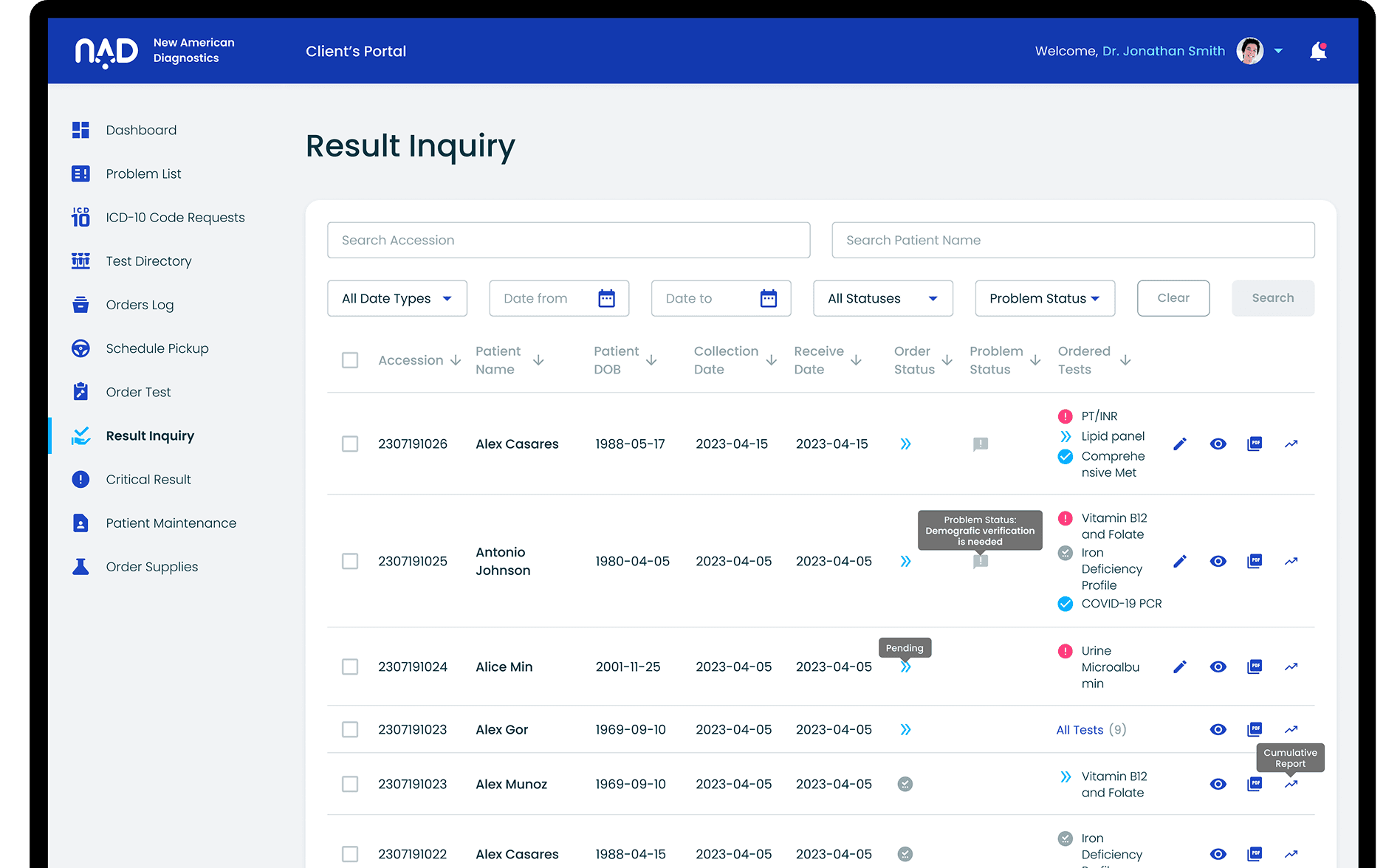
Task: Expand the All Statuses dropdown
Action: click(883, 298)
